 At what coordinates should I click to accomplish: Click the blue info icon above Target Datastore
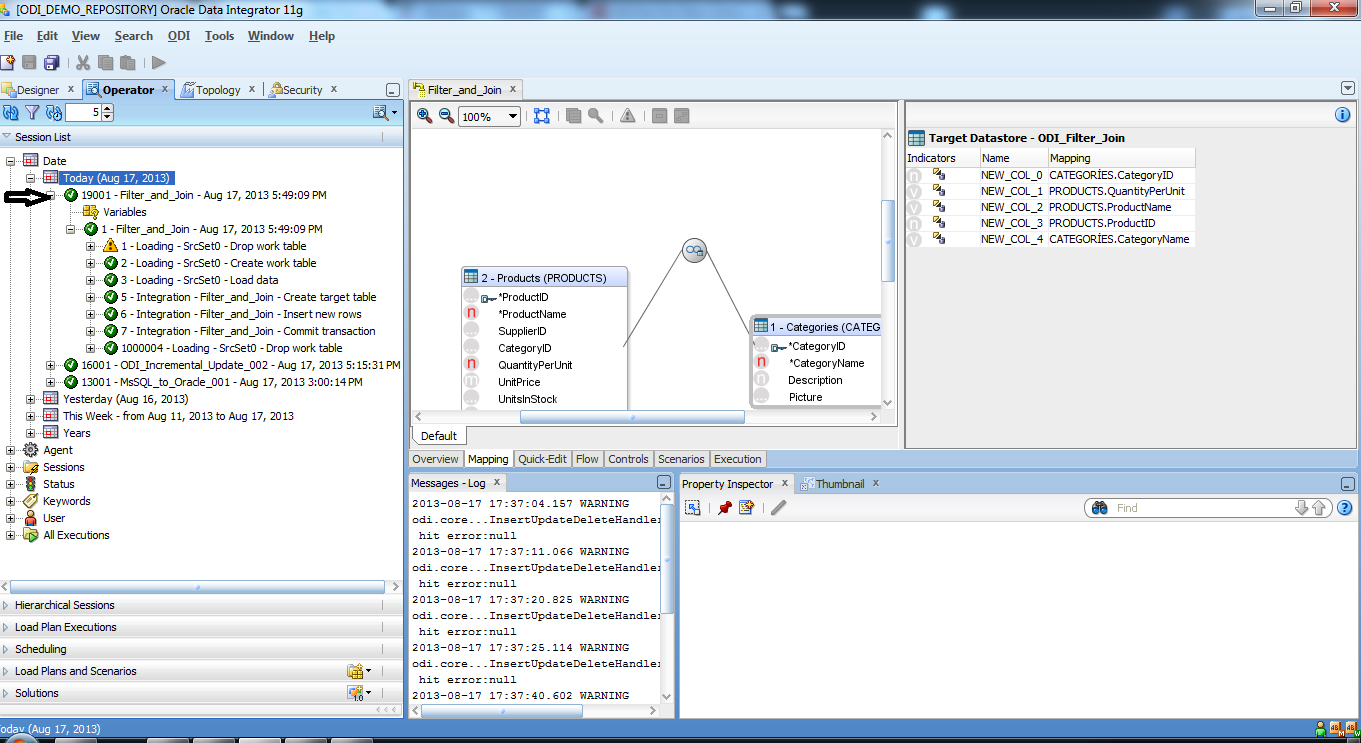[x=1343, y=115]
